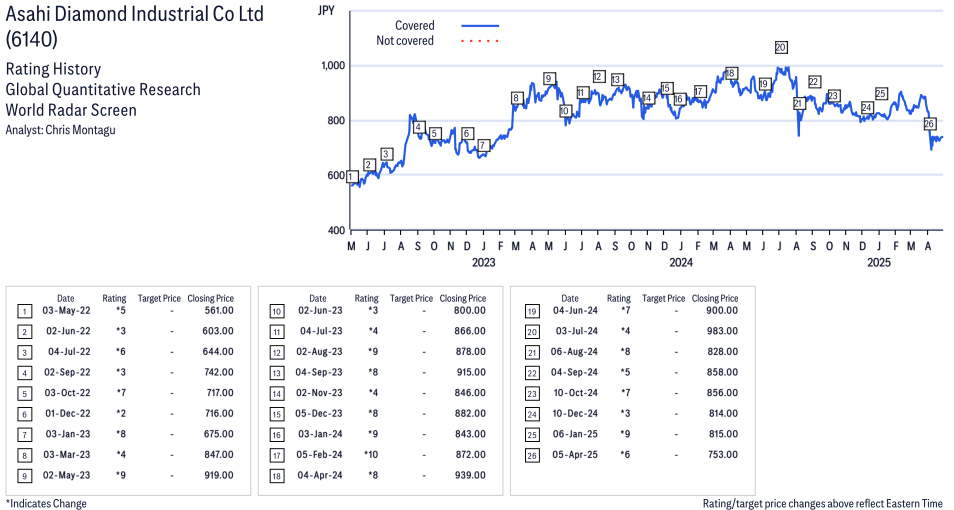
Task: Select chart marker 21 at the dip
Action: coord(798,103)
